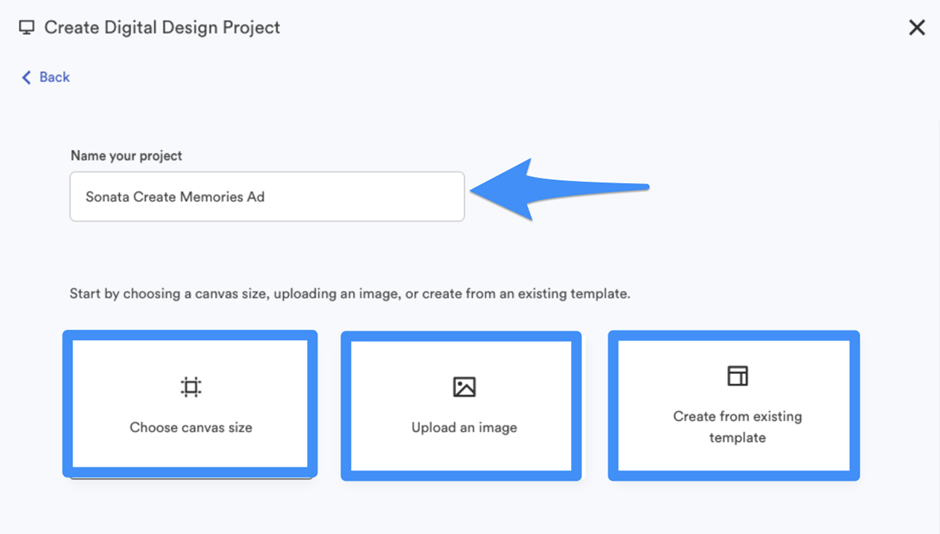Place cursor after Sonata Create Memories Ad text
Screen dimensions: 940x534
pos(266,197)
